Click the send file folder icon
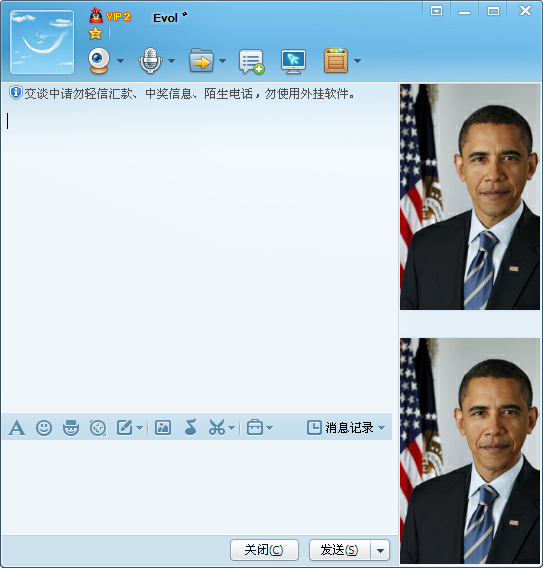 201,60
